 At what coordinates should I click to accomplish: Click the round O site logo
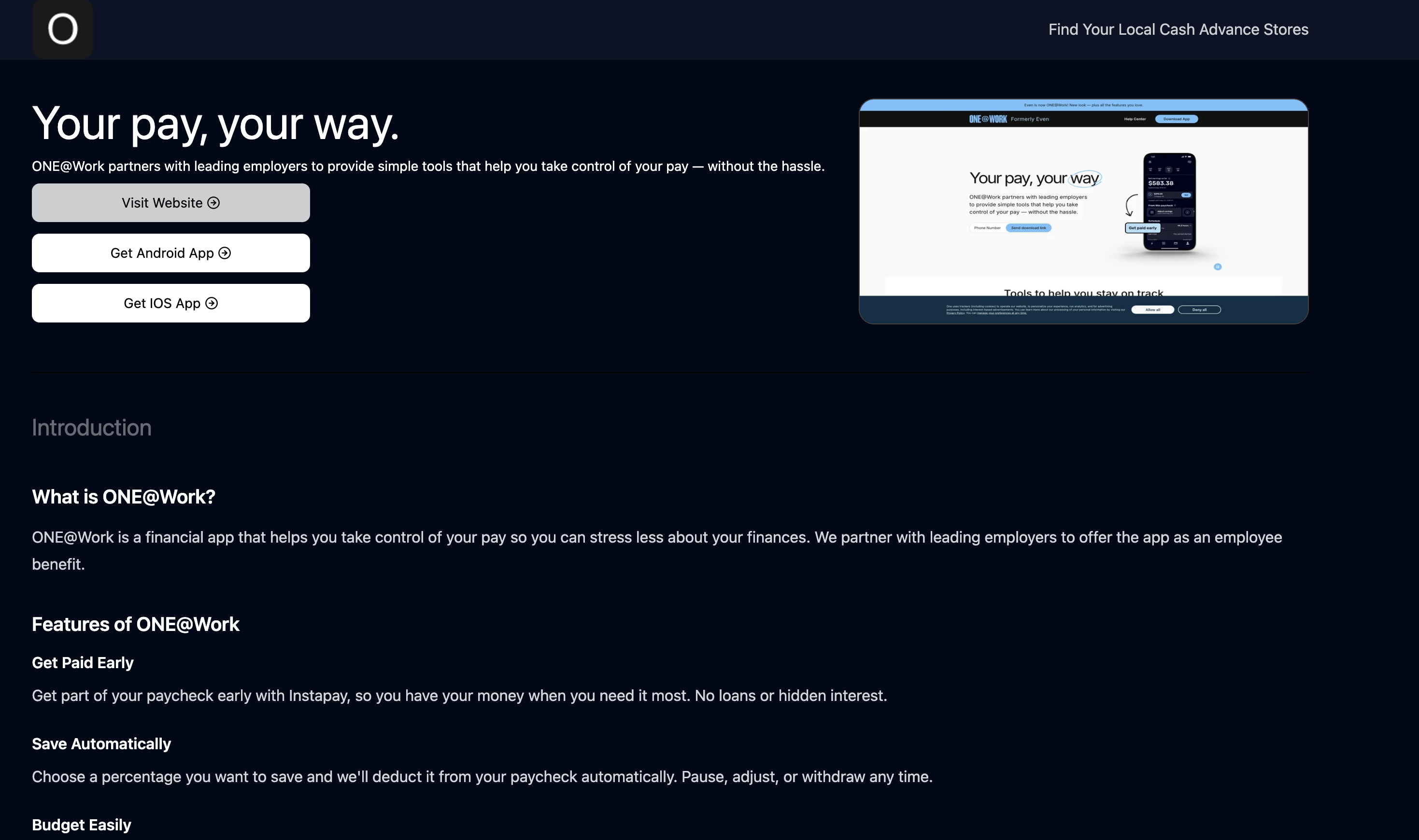pyautogui.click(x=62, y=29)
